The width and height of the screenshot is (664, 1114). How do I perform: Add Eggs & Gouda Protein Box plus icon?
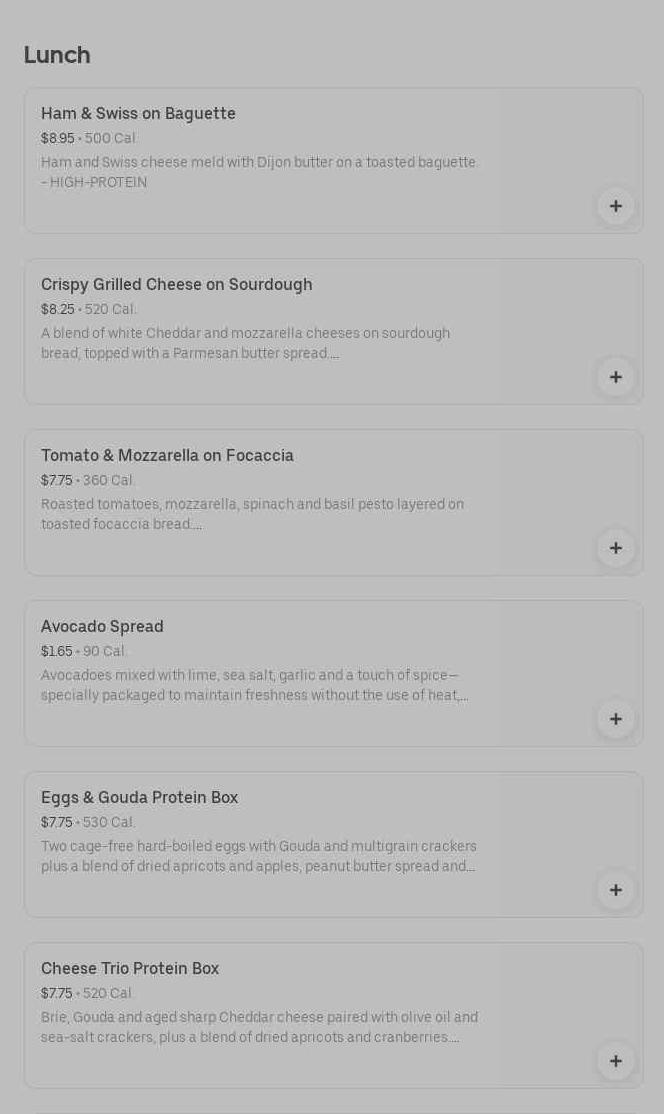615,890
